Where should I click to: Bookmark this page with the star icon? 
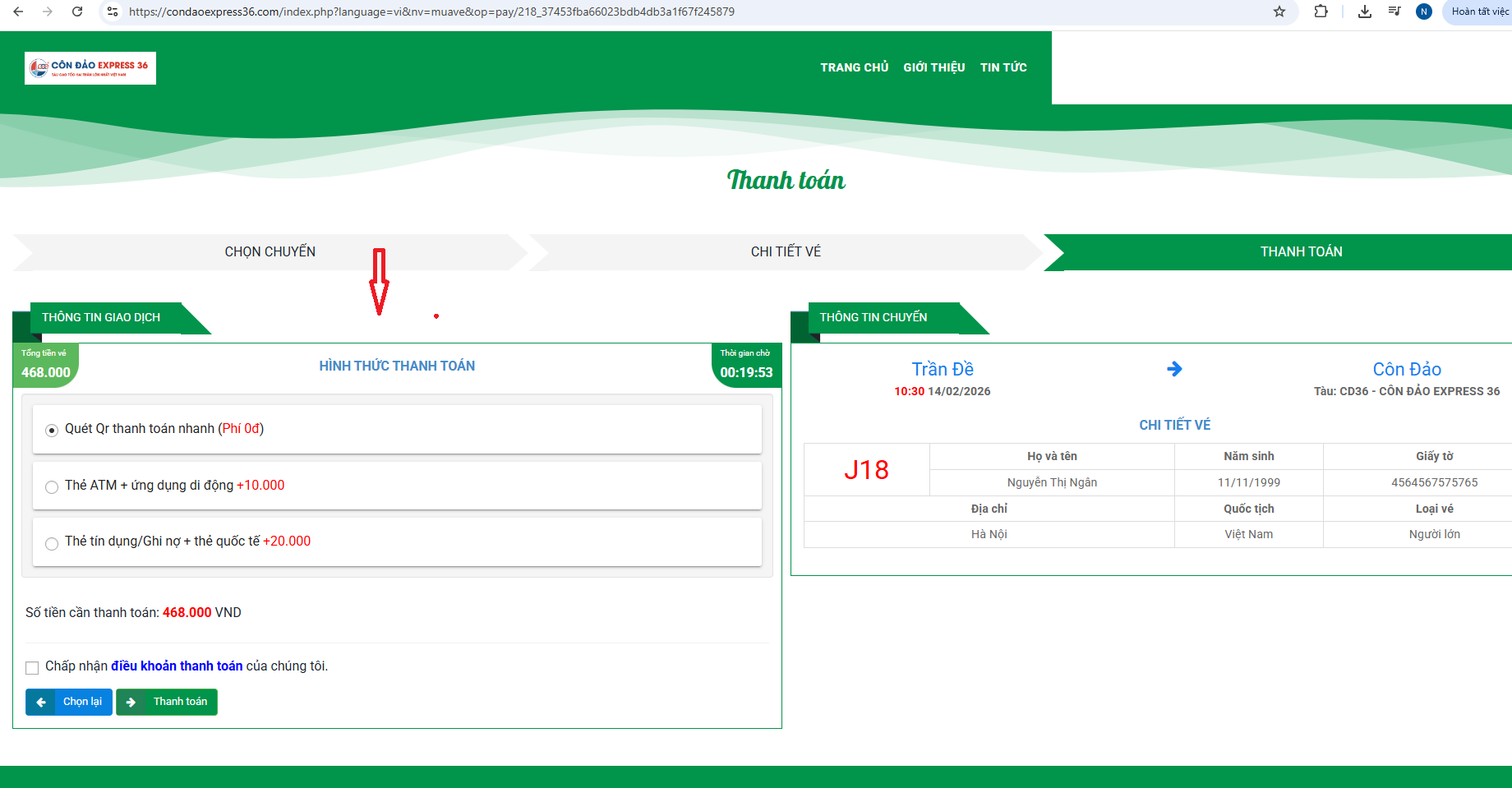pyautogui.click(x=1279, y=12)
